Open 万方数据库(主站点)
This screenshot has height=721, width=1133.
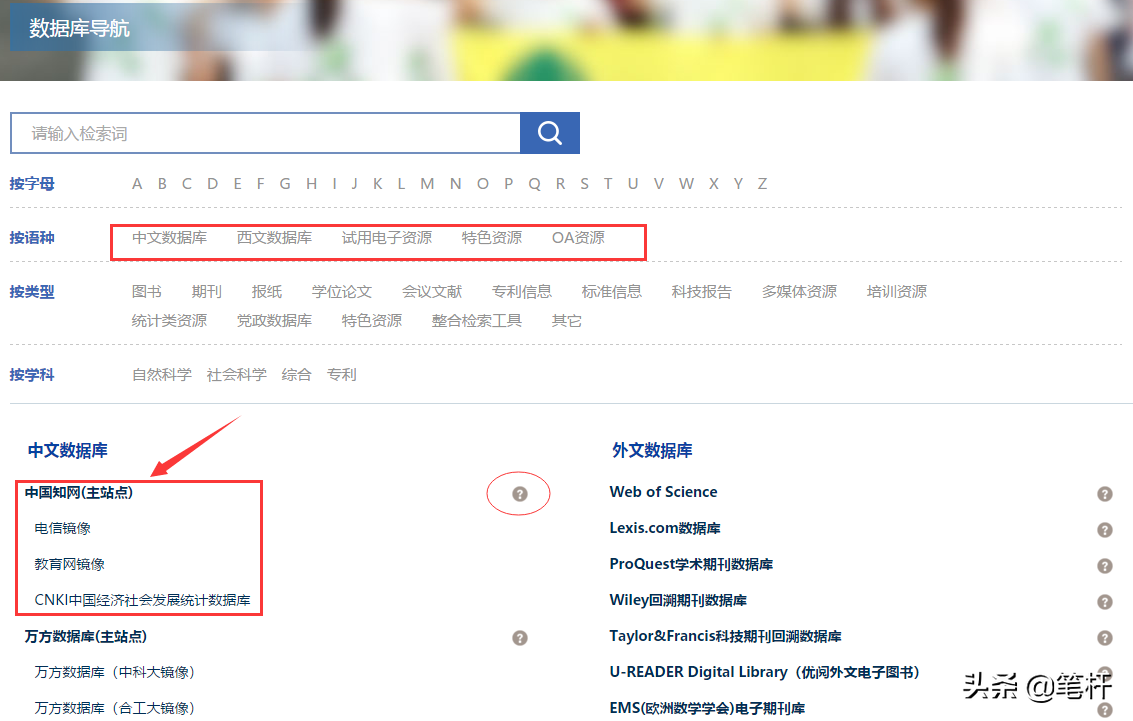point(86,636)
